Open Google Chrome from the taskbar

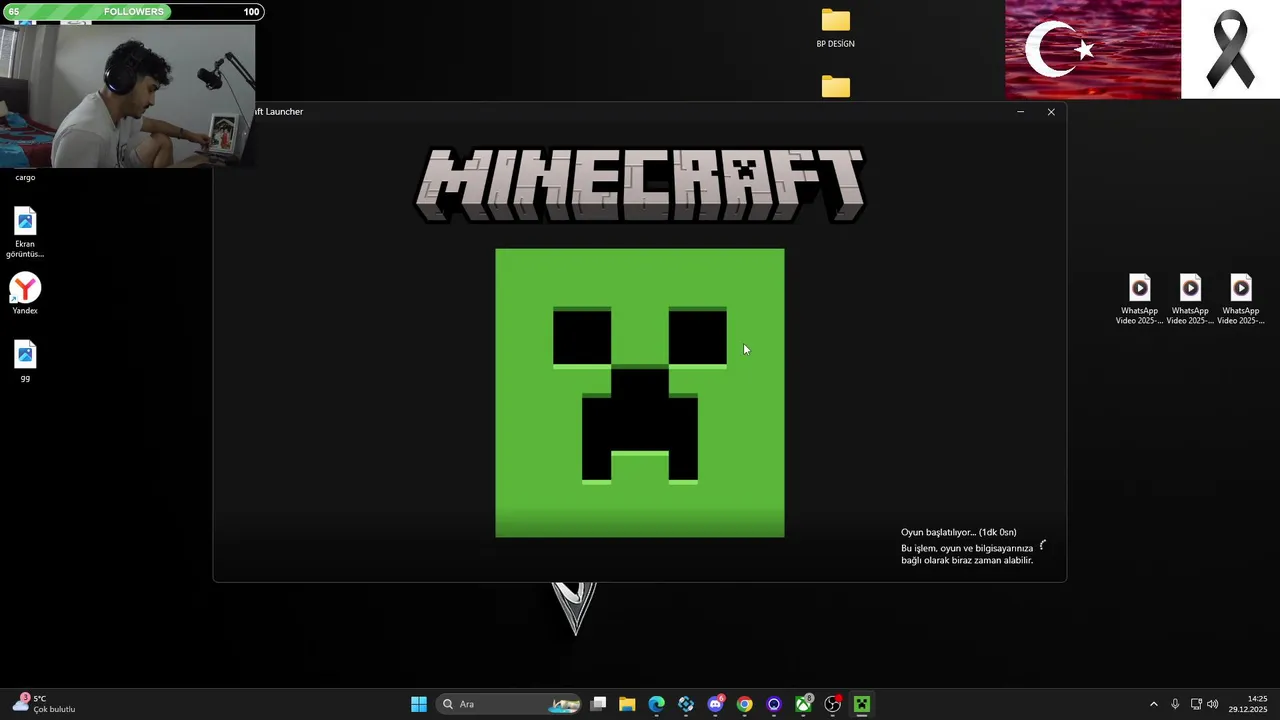[744, 704]
